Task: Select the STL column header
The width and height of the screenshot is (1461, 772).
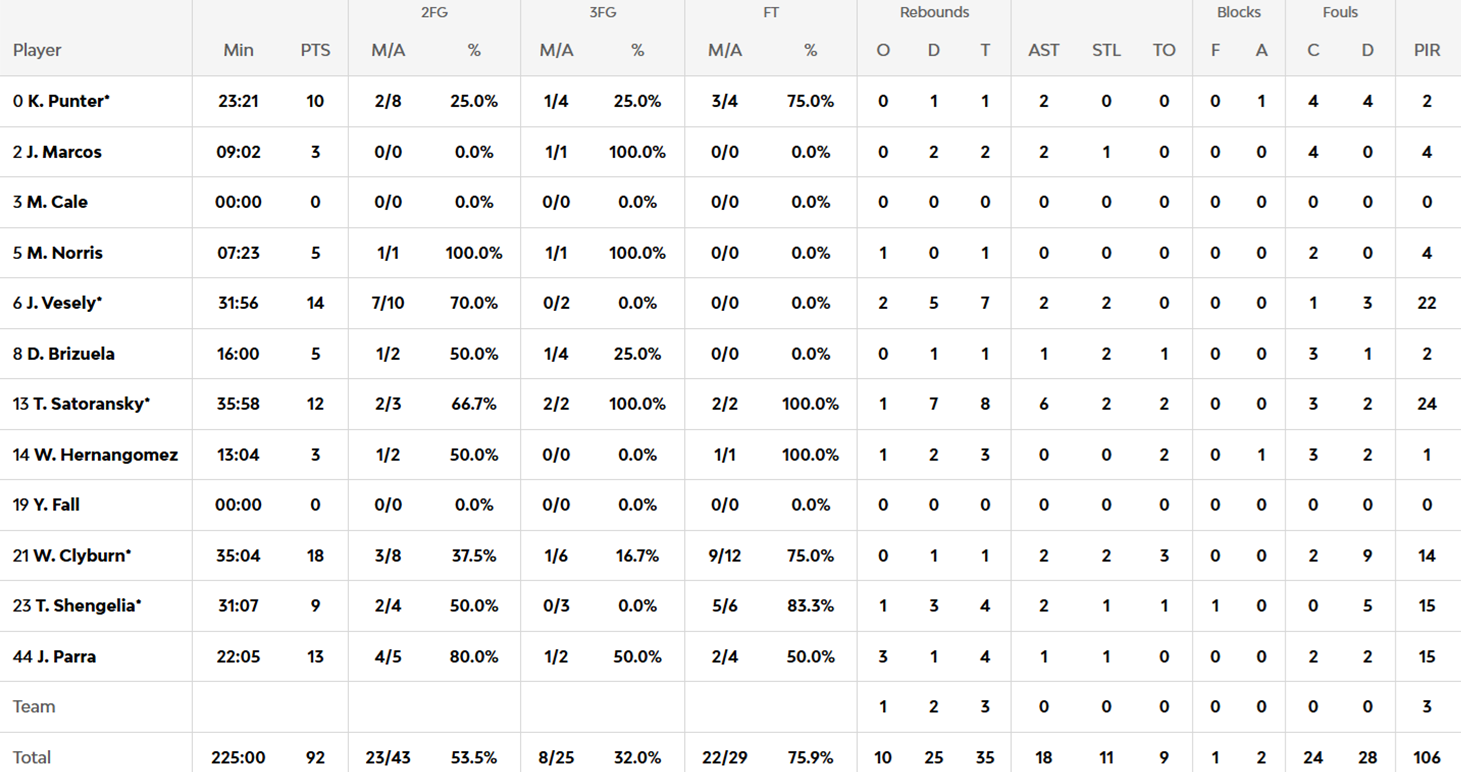Action: (1106, 50)
